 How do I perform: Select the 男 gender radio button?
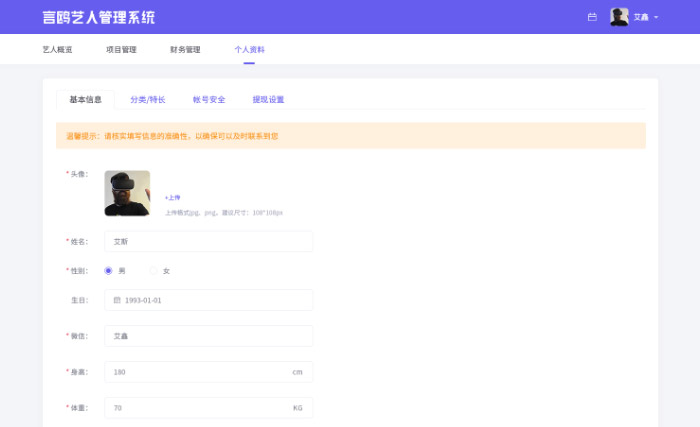[x=108, y=271]
